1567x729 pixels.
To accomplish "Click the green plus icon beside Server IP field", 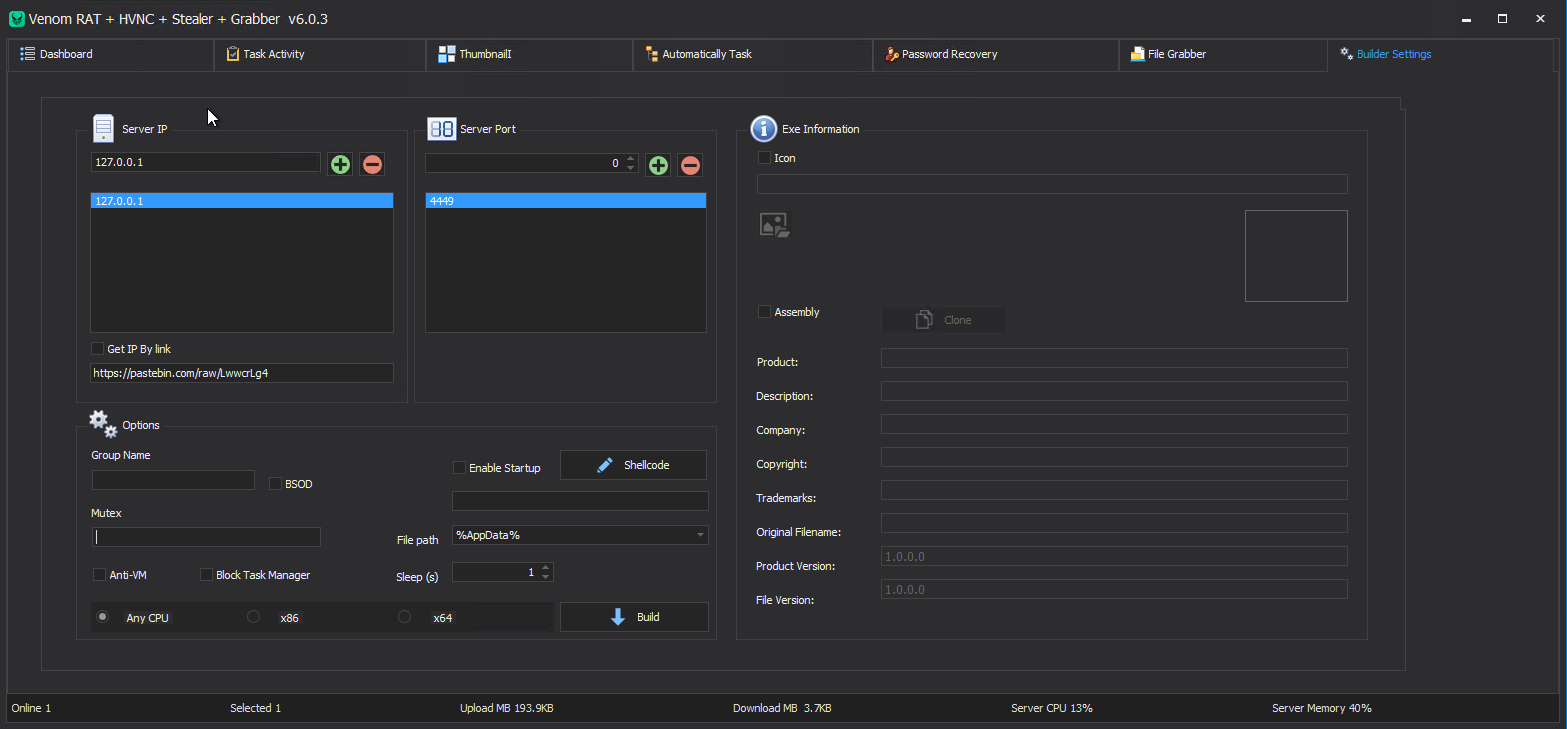I will pyautogui.click(x=340, y=164).
